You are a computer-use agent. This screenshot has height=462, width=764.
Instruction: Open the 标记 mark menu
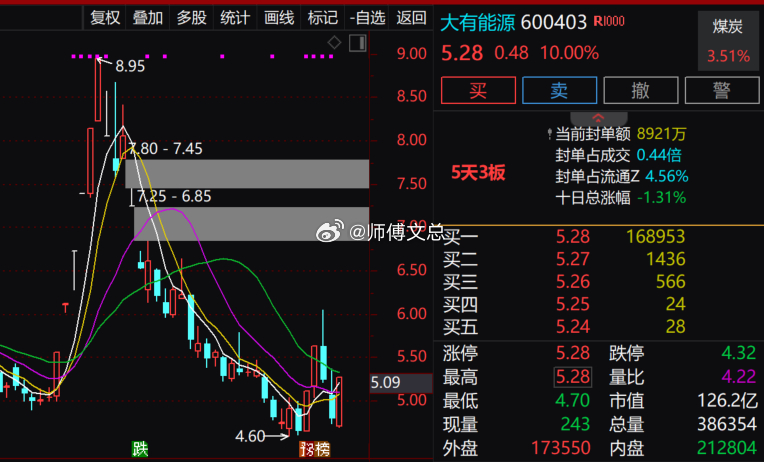(x=323, y=18)
